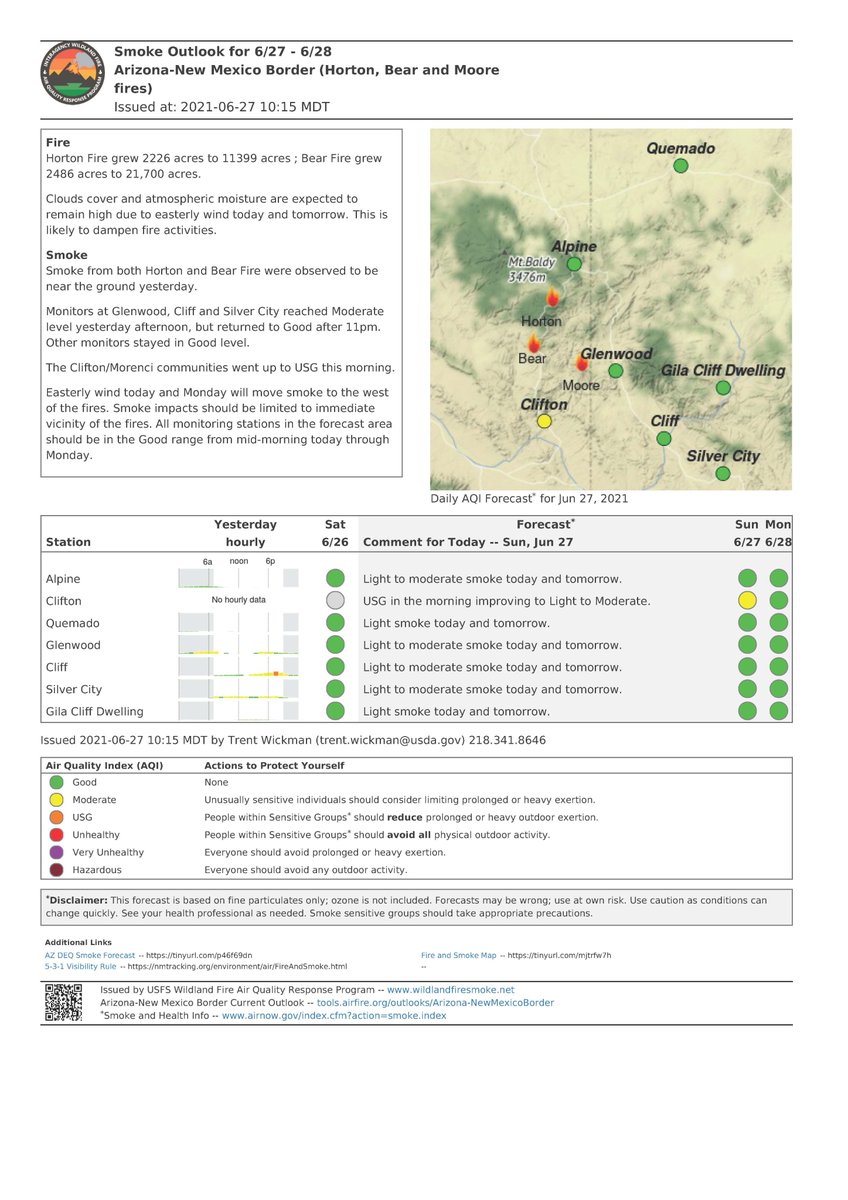Click Glenwood's Sat 6/26 AQI circle
The width and height of the screenshot is (848, 1200).
(x=335, y=645)
